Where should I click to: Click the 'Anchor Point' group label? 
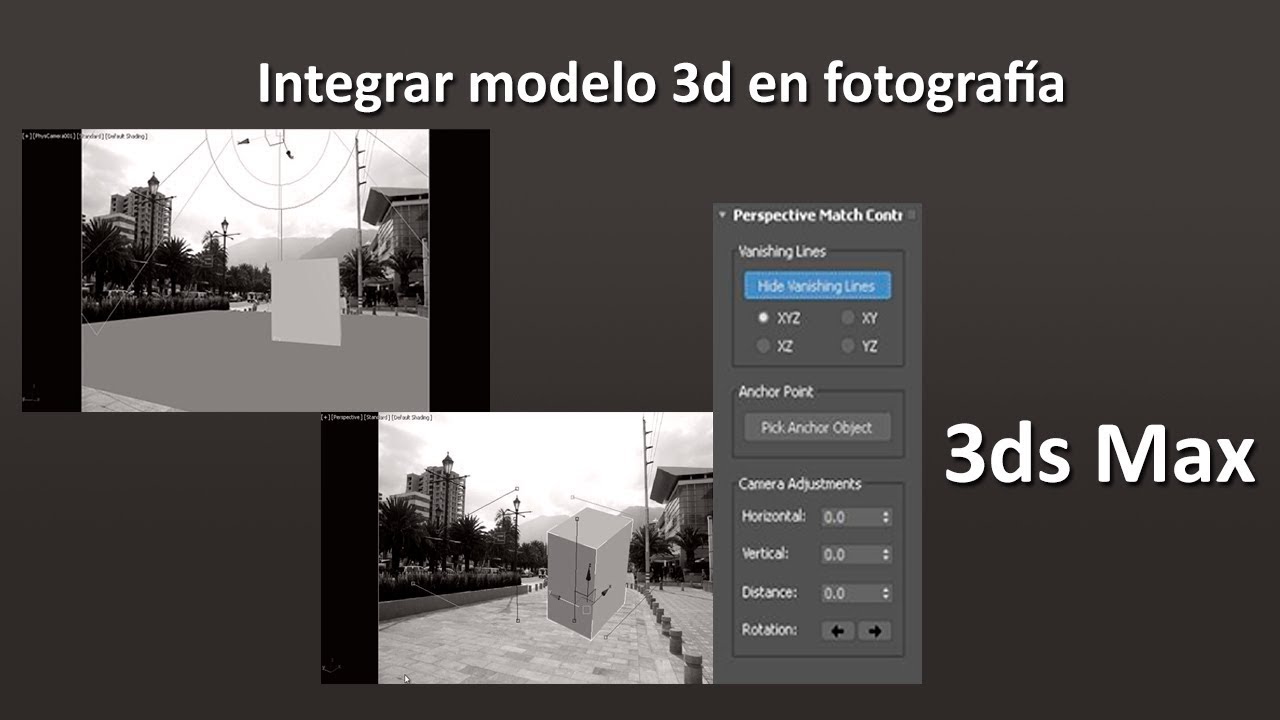coord(776,392)
